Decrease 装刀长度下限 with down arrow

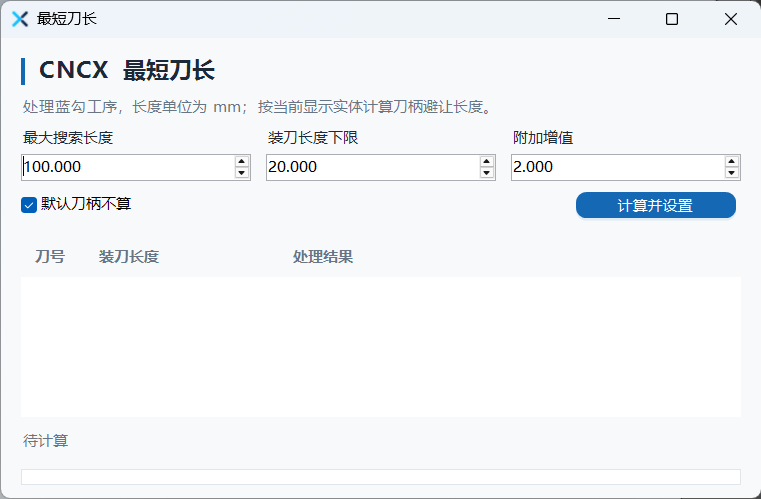pyautogui.click(x=487, y=173)
